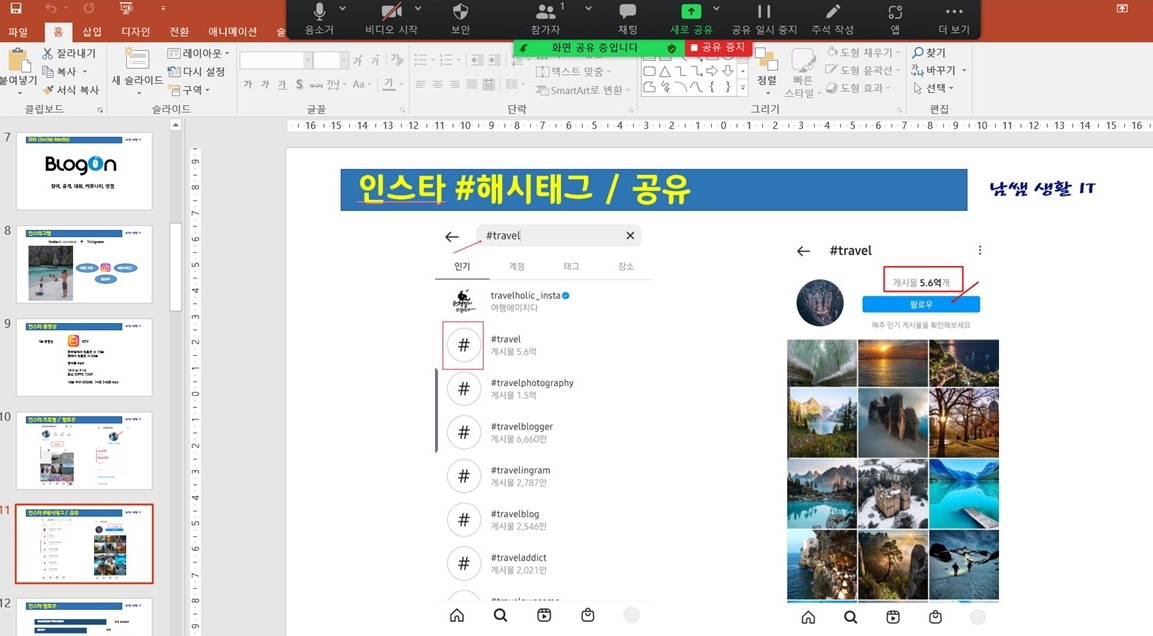Toggle bold formatting
Image resolution: width=1153 pixels, height=636 pixels.
click(x=248, y=85)
